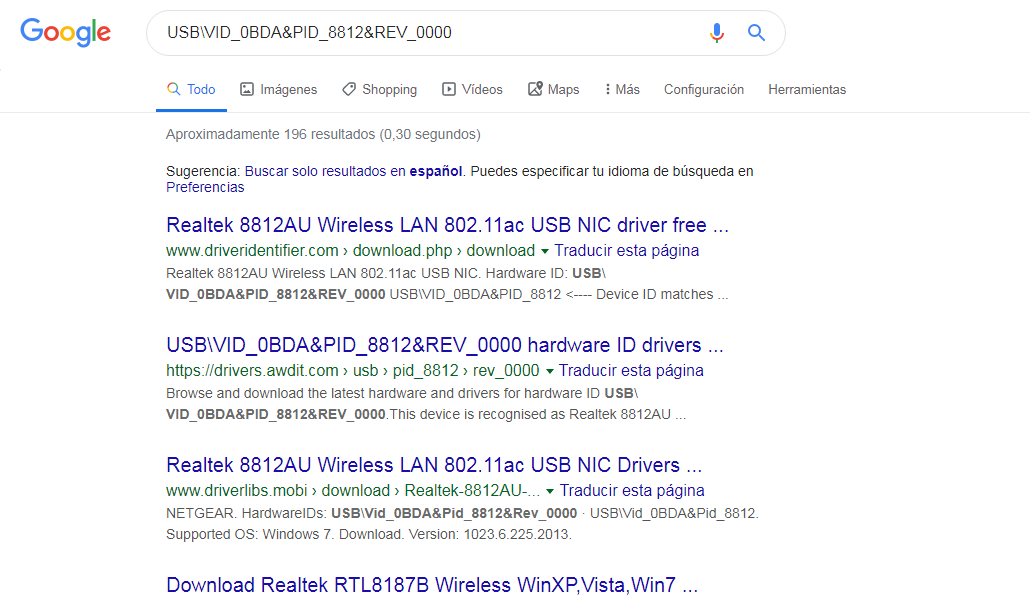Image resolution: width=1030 pixels, height=602 pixels.
Task: Open the Configuración menu
Action: click(704, 89)
